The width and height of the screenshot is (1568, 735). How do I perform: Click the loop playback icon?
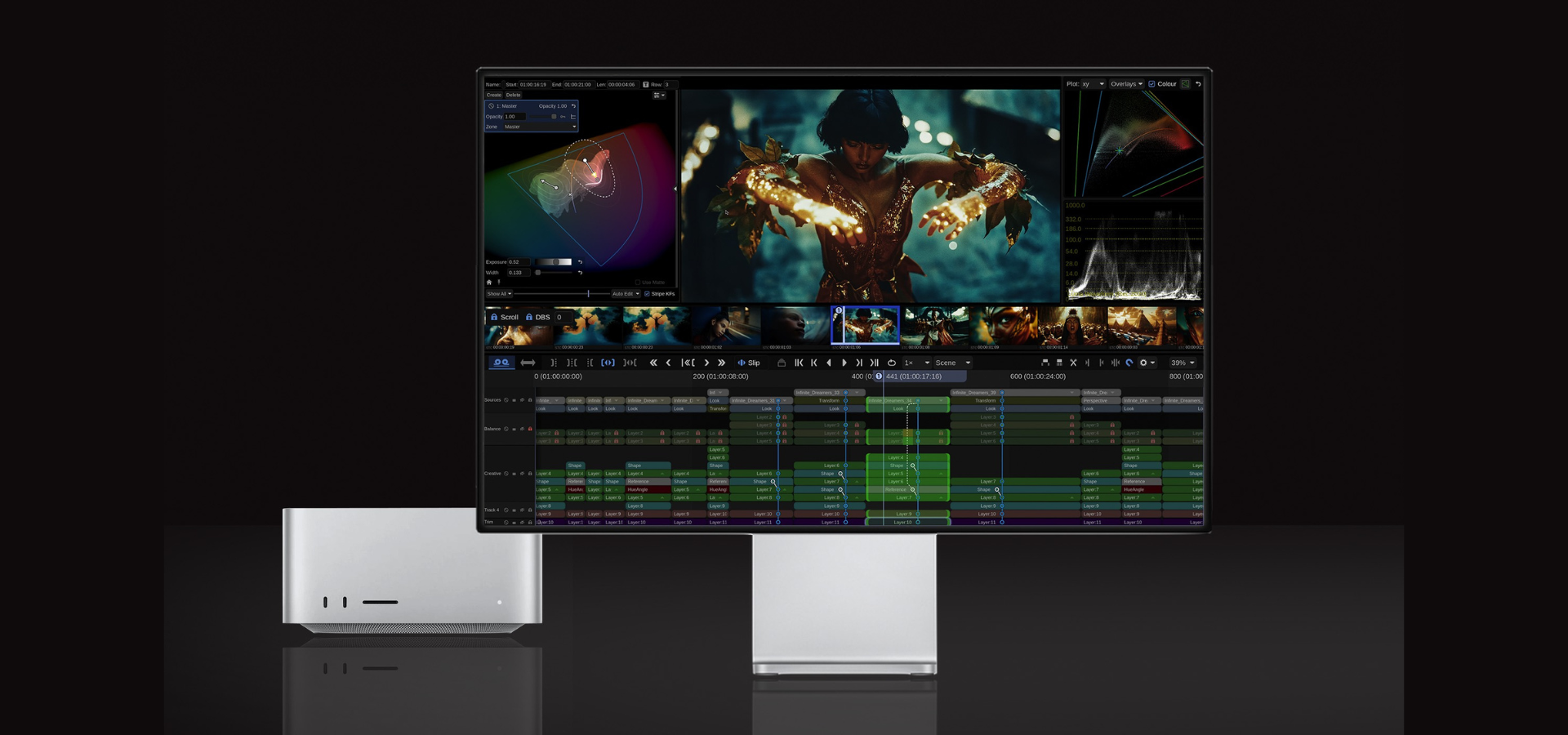891,363
